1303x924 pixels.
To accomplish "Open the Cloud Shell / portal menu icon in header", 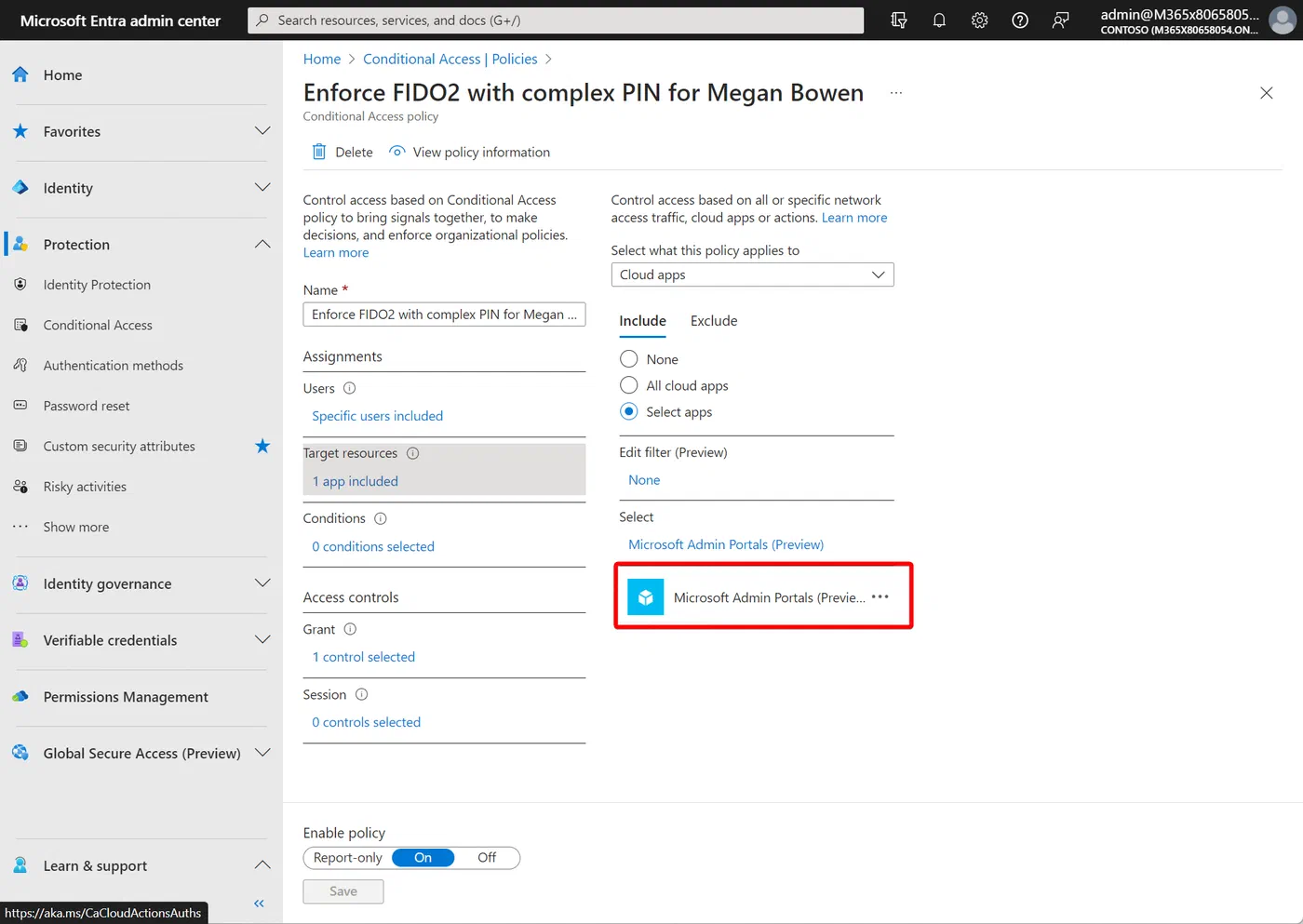I will (x=898, y=20).
